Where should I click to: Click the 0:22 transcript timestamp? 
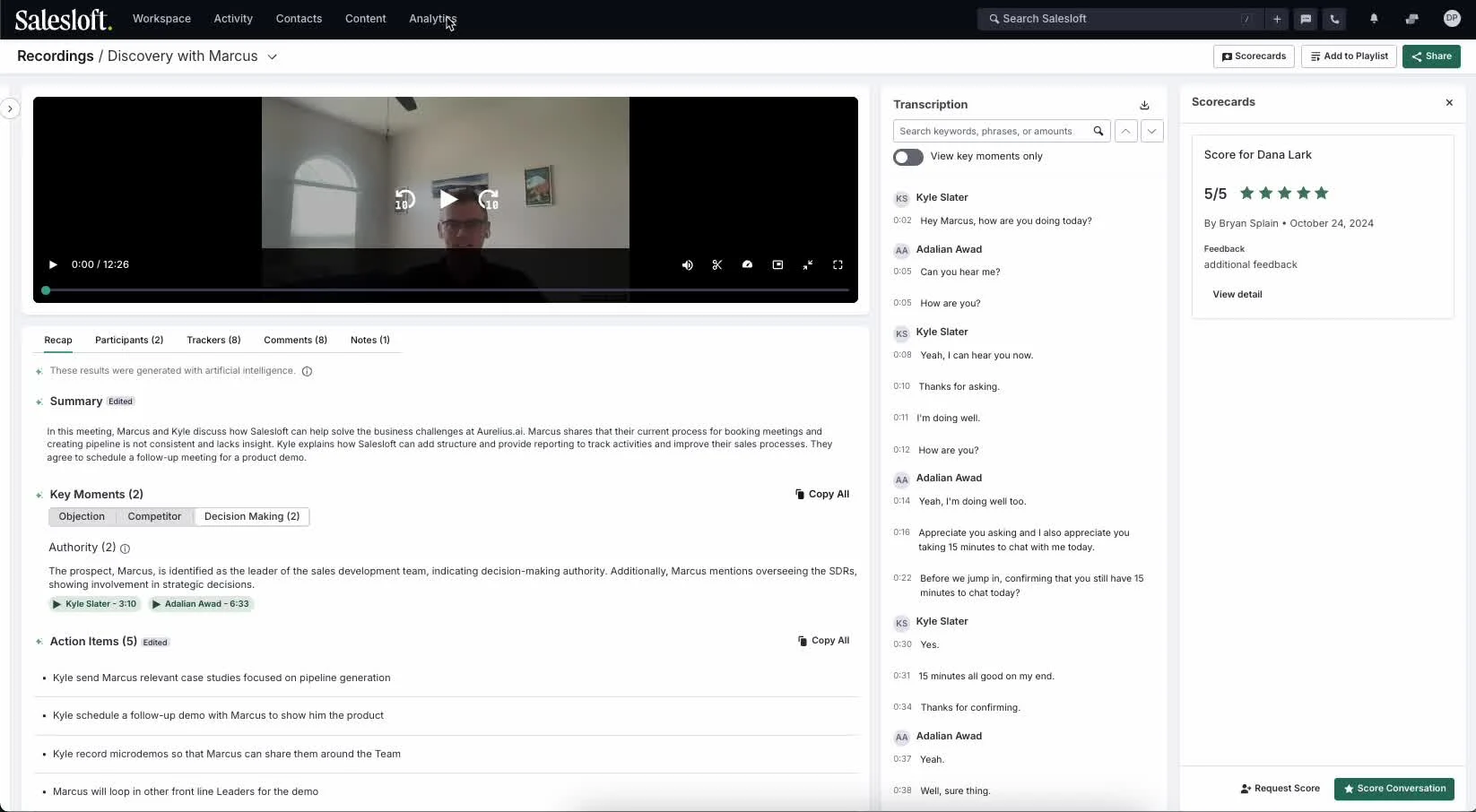click(x=902, y=579)
